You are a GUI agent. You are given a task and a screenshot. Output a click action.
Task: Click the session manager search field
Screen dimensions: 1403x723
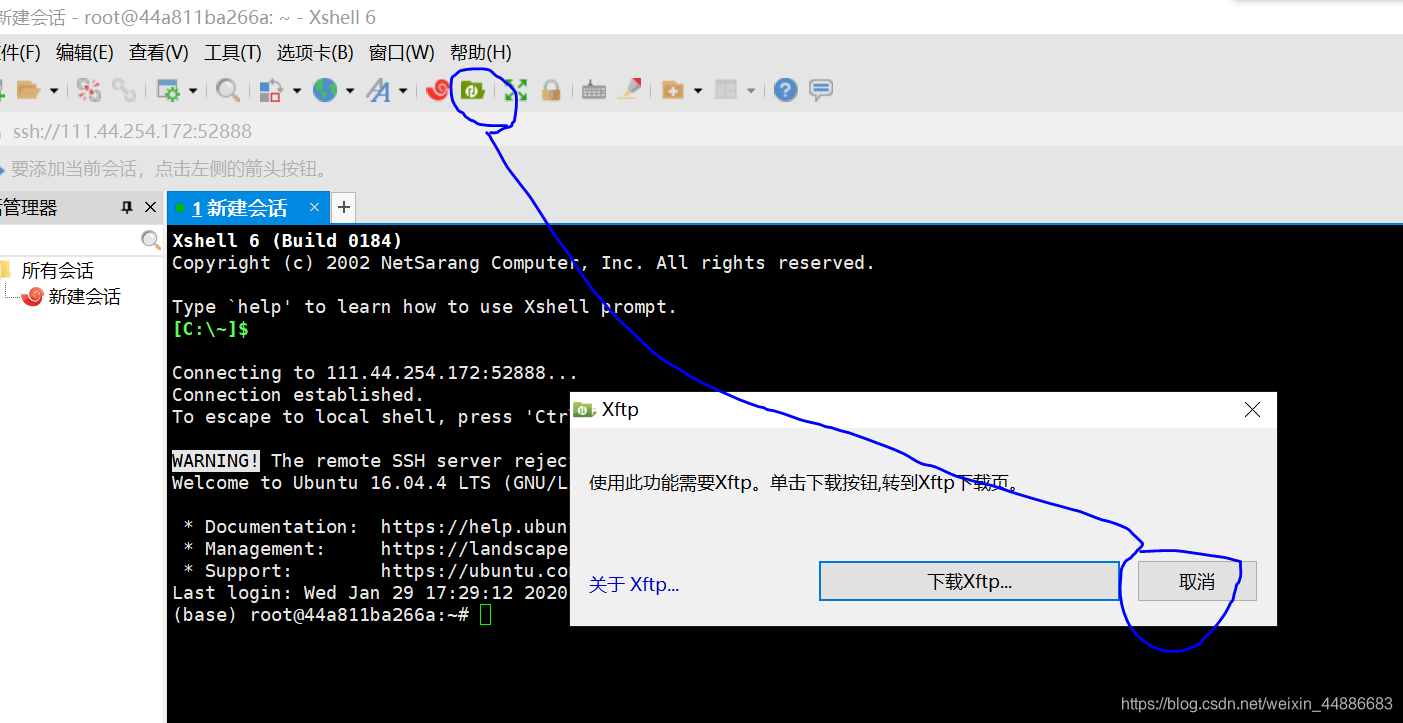pos(70,240)
